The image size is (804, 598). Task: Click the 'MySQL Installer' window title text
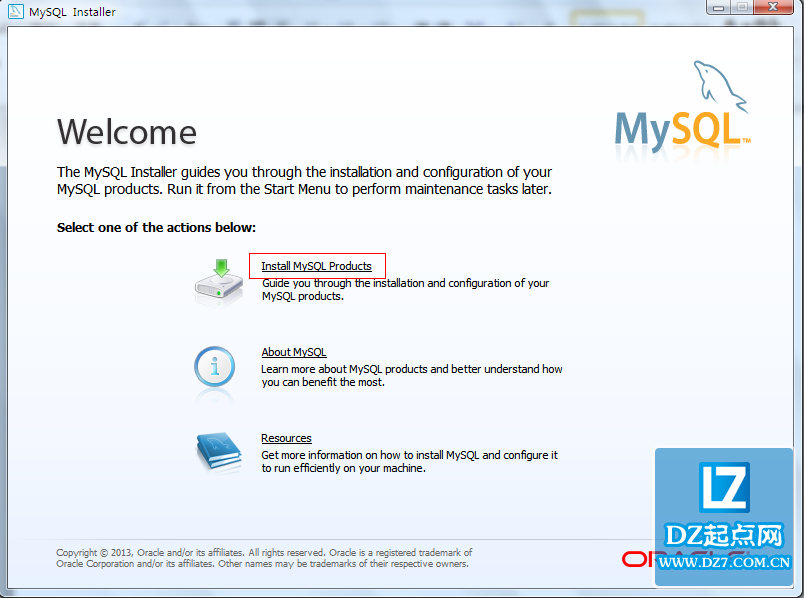72,12
